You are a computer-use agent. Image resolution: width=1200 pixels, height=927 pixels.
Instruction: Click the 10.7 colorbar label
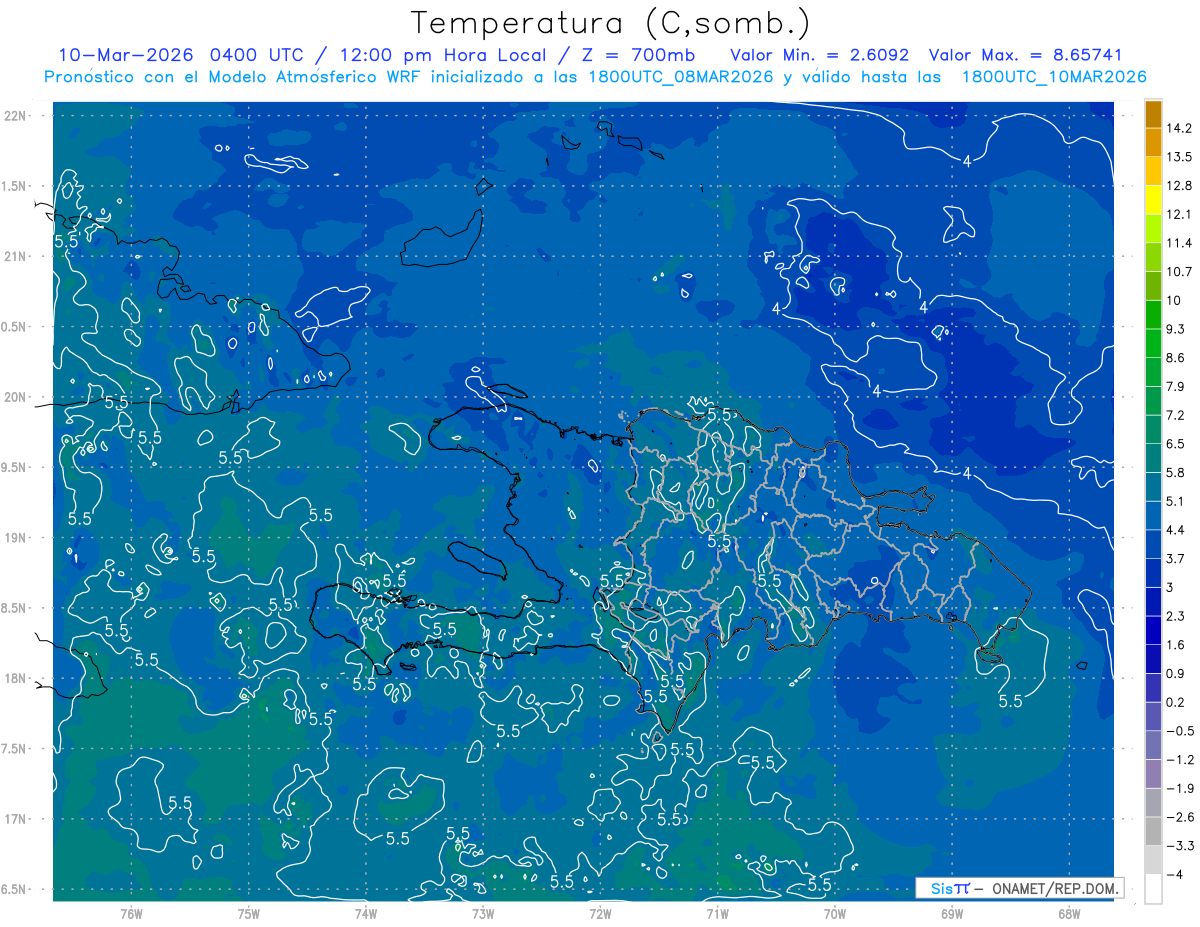(1179, 272)
